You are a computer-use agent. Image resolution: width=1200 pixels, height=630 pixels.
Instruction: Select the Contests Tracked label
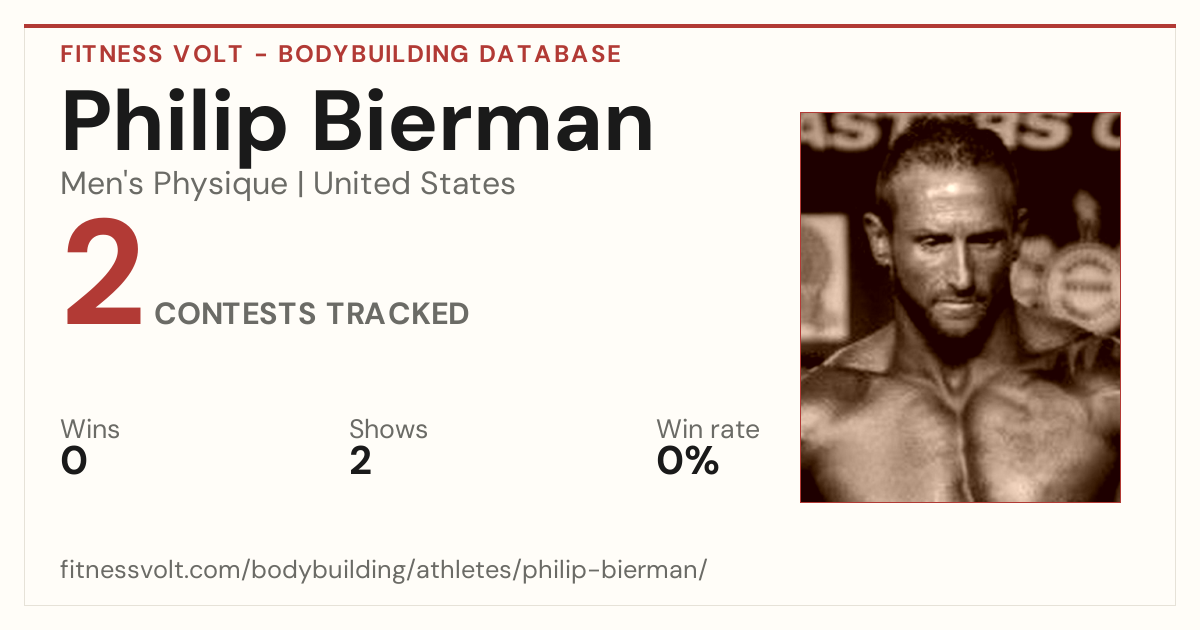pos(312,314)
